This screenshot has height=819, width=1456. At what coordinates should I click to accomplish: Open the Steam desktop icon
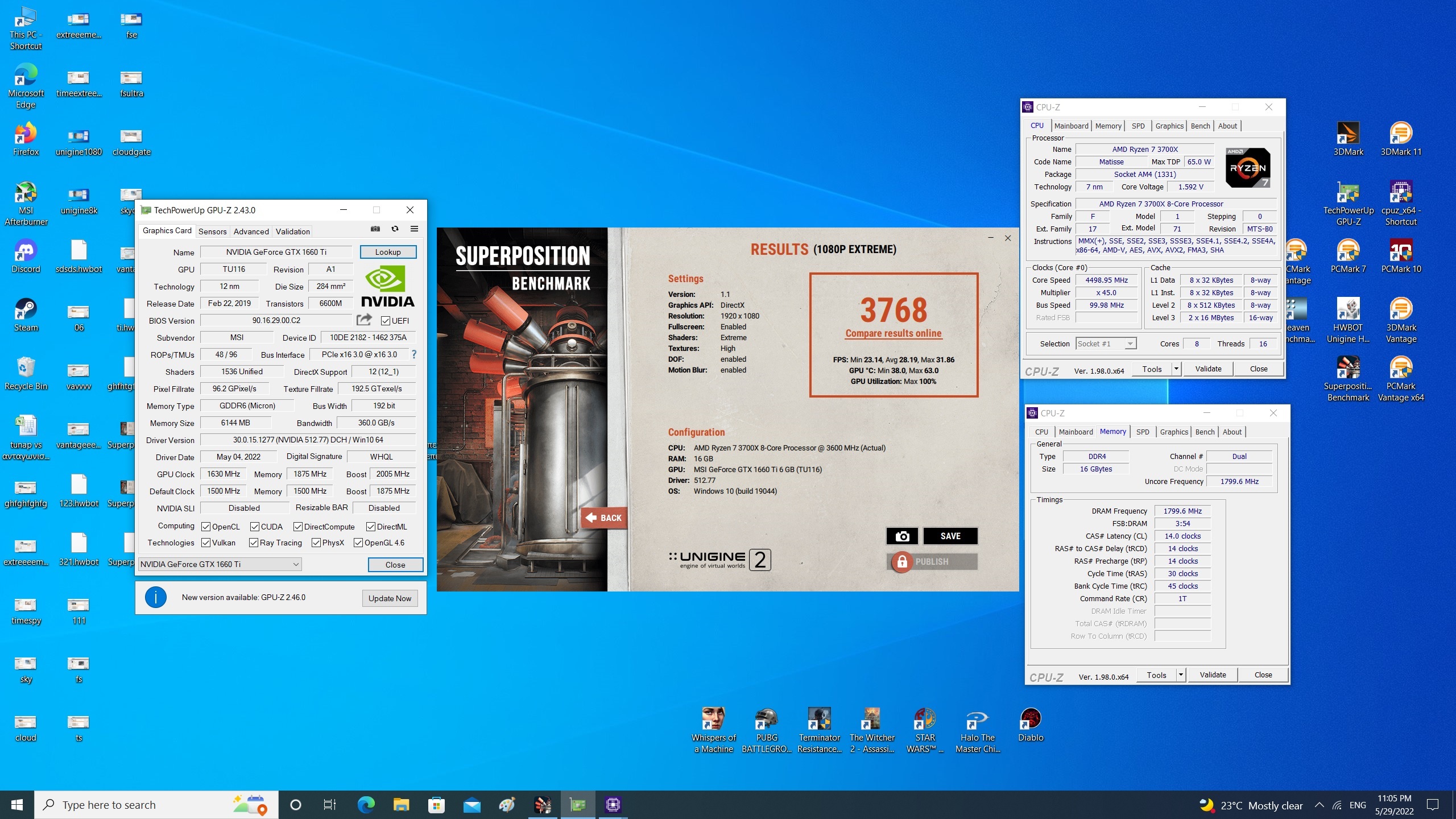point(26,315)
